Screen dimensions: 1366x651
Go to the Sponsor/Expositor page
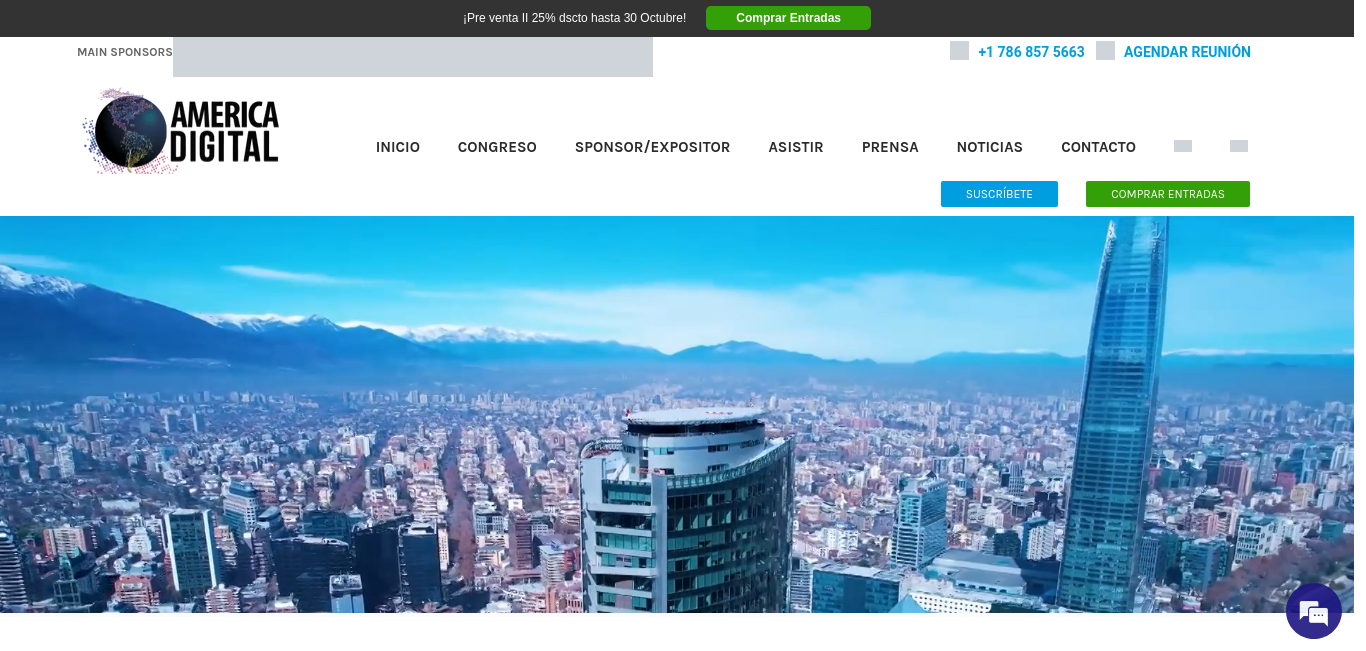click(652, 147)
